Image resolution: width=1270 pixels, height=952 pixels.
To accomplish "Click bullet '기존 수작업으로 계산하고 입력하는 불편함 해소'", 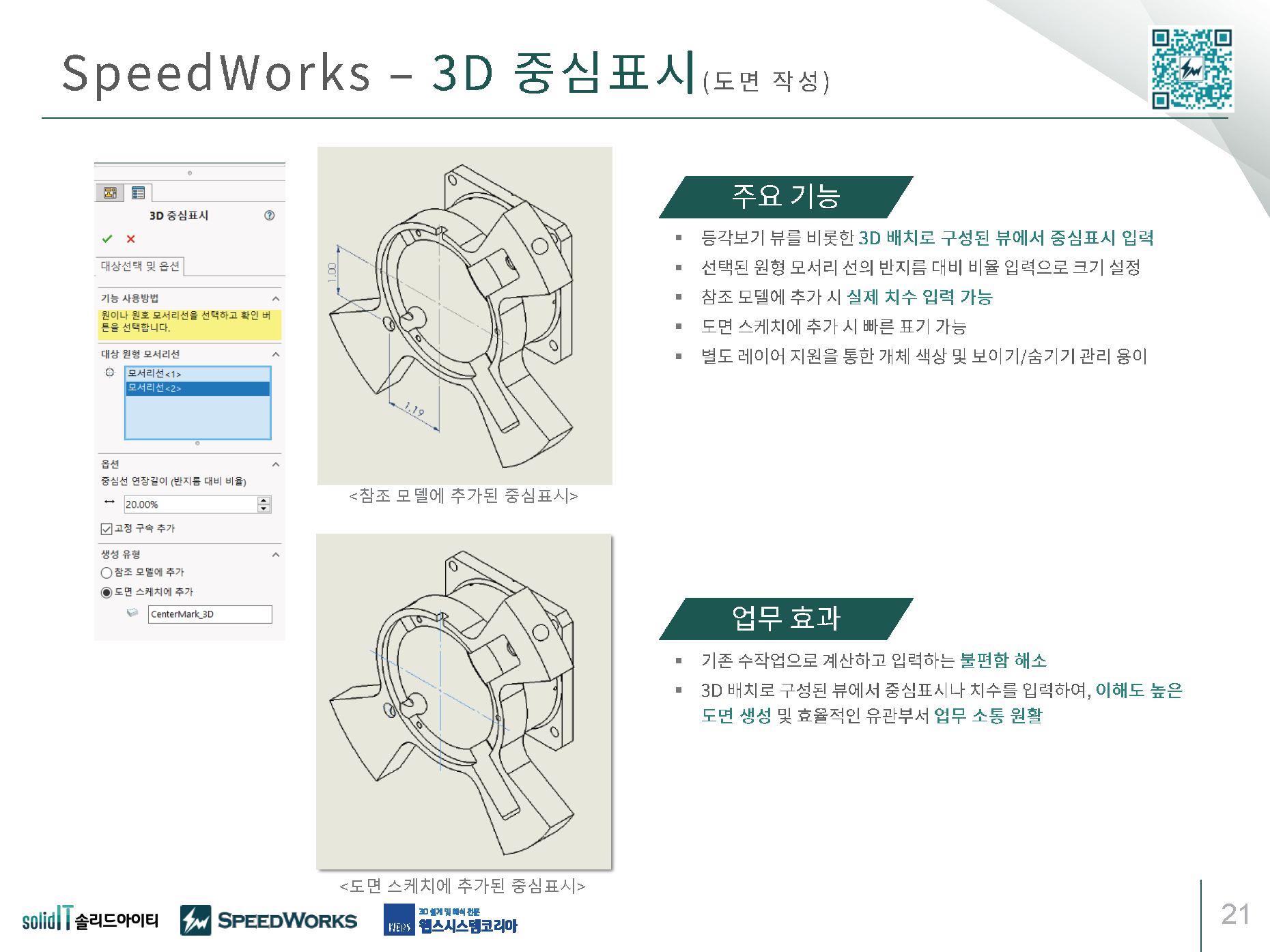I will tap(874, 661).
